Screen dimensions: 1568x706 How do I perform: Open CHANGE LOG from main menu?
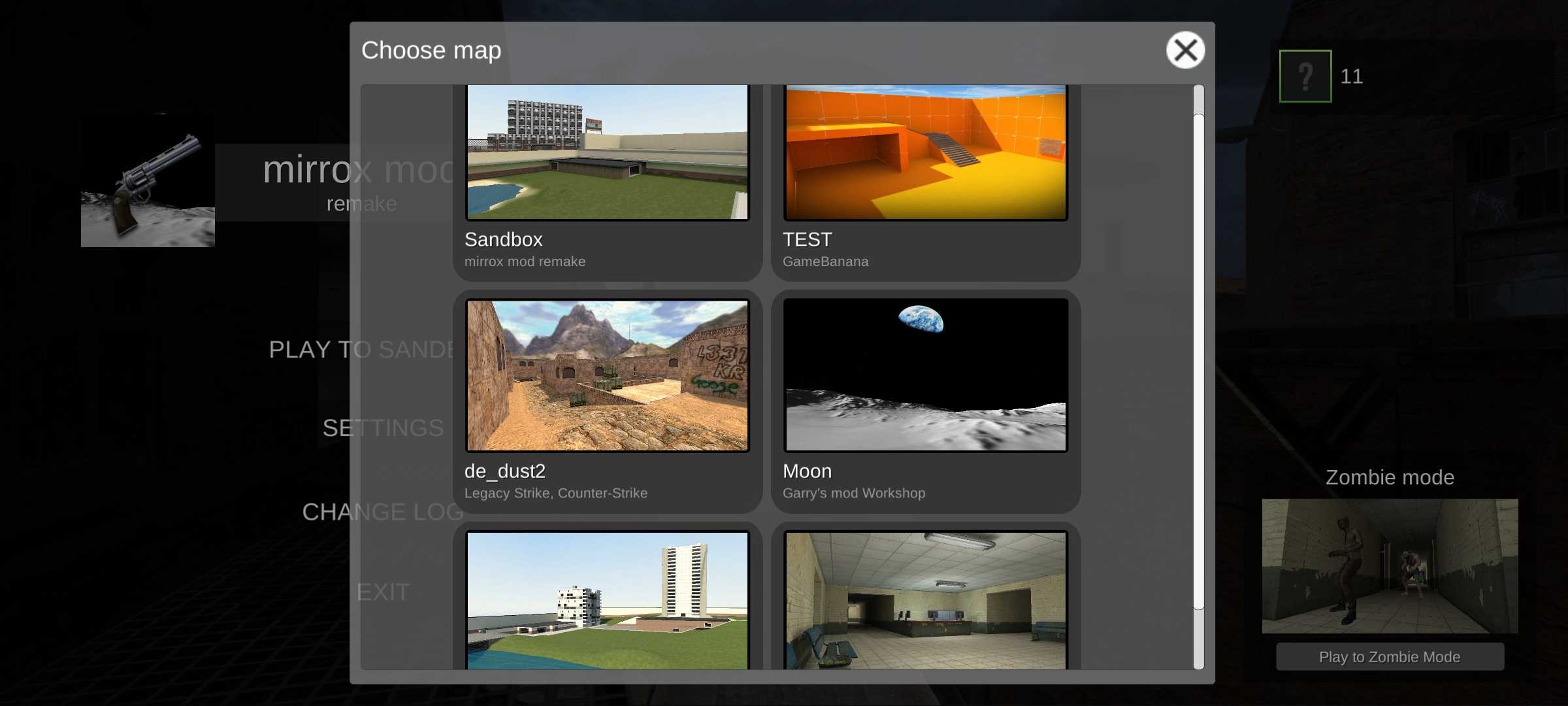[383, 512]
